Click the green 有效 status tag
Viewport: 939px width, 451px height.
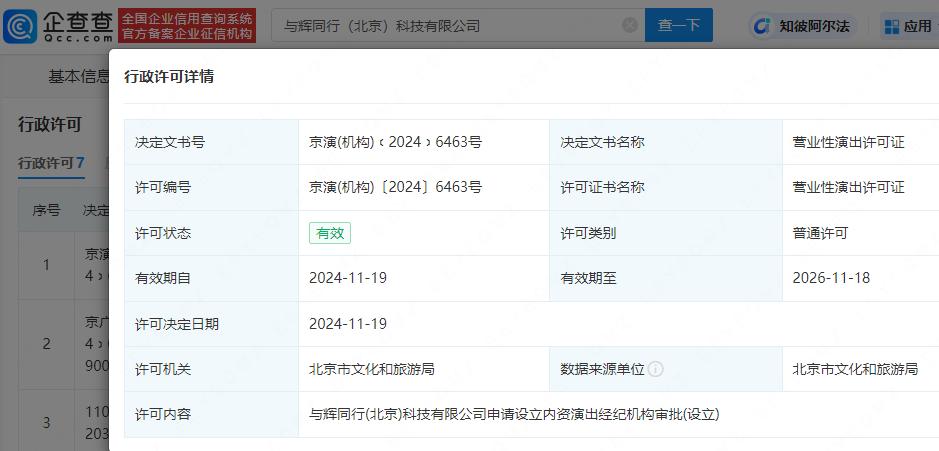[329, 233]
